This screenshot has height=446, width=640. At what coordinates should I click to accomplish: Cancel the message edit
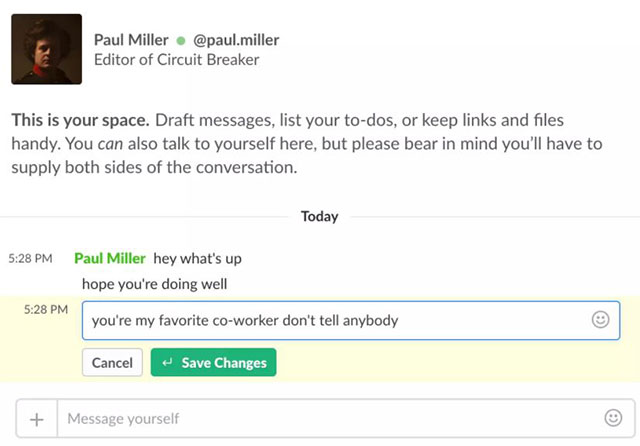(112, 363)
